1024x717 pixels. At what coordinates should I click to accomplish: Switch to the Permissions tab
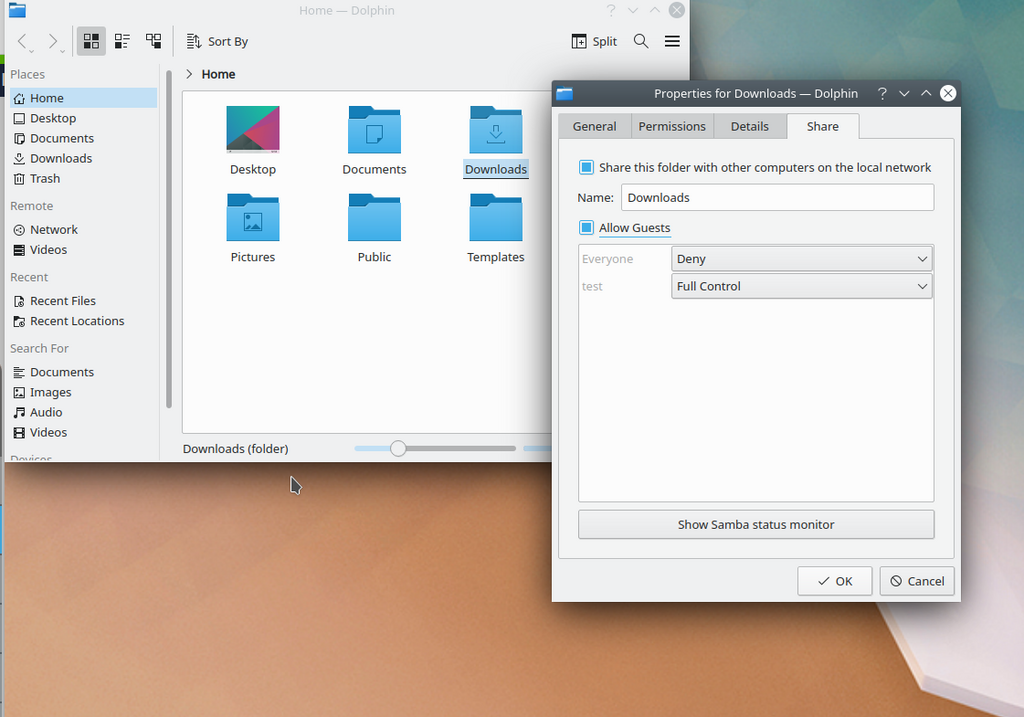pos(672,126)
